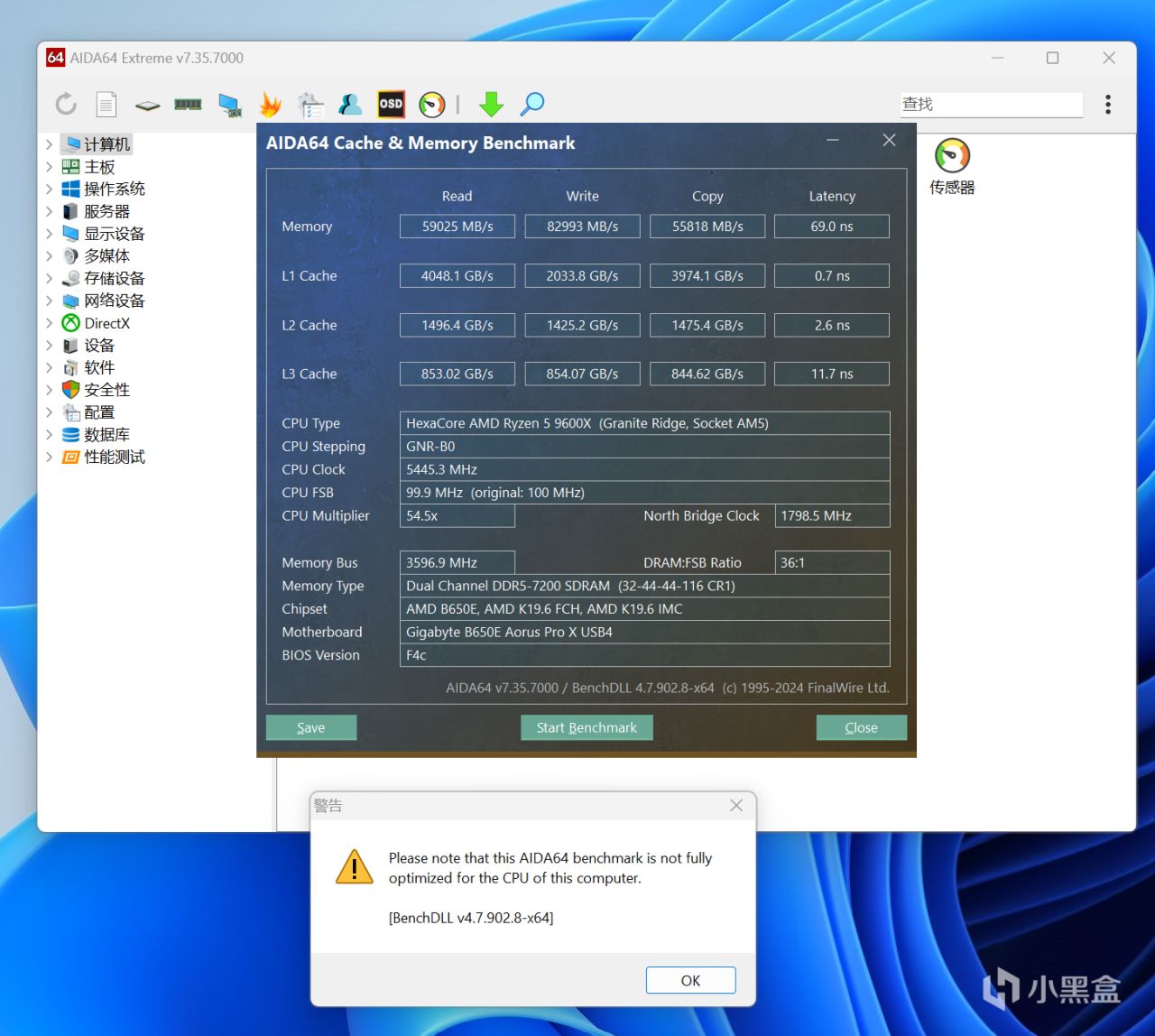The image size is (1155, 1036).
Task: Click the Memory Bus value 3596.9 MHz
Action: 457,562
